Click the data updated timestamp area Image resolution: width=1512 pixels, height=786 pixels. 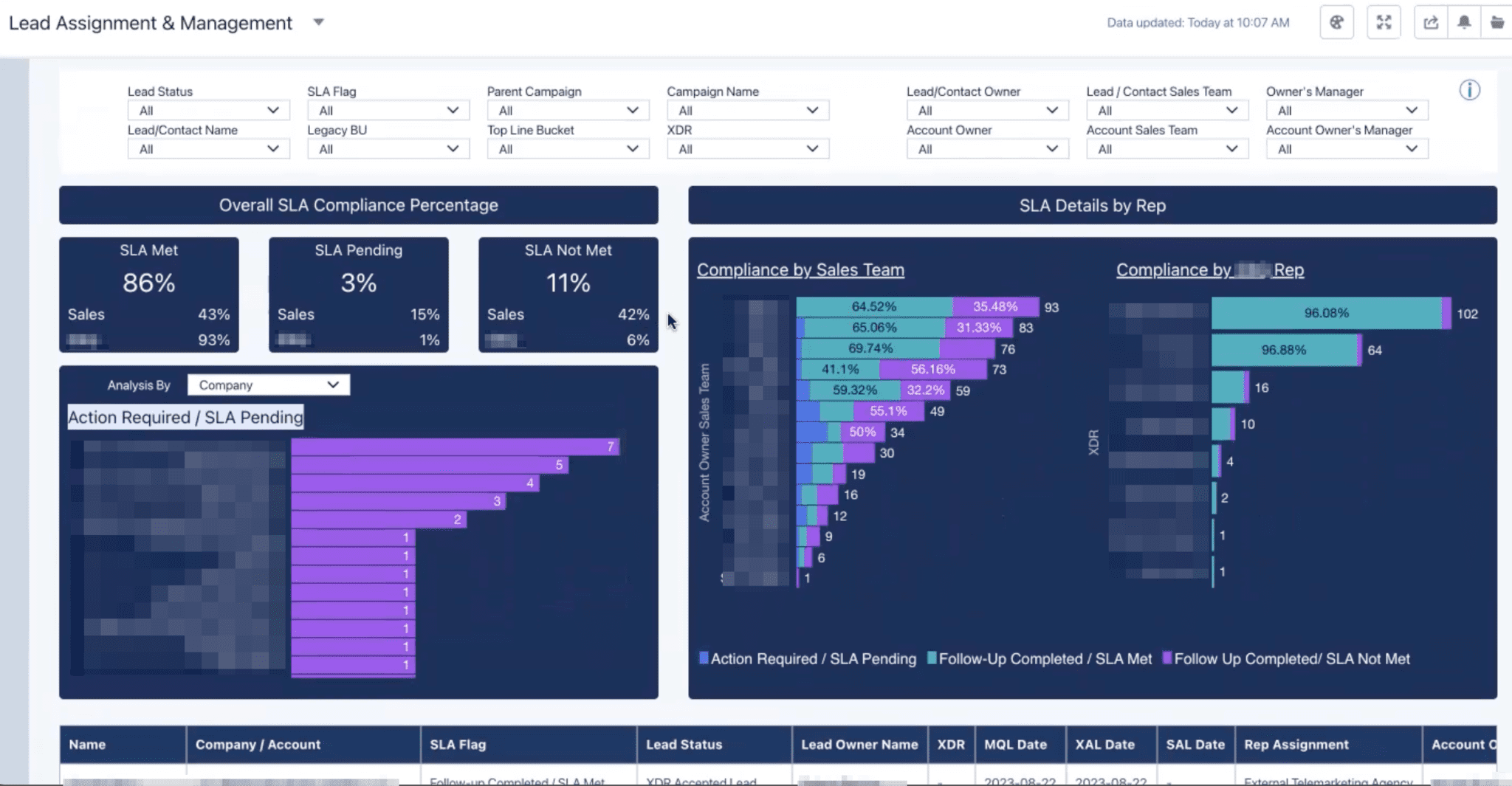tap(1197, 23)
